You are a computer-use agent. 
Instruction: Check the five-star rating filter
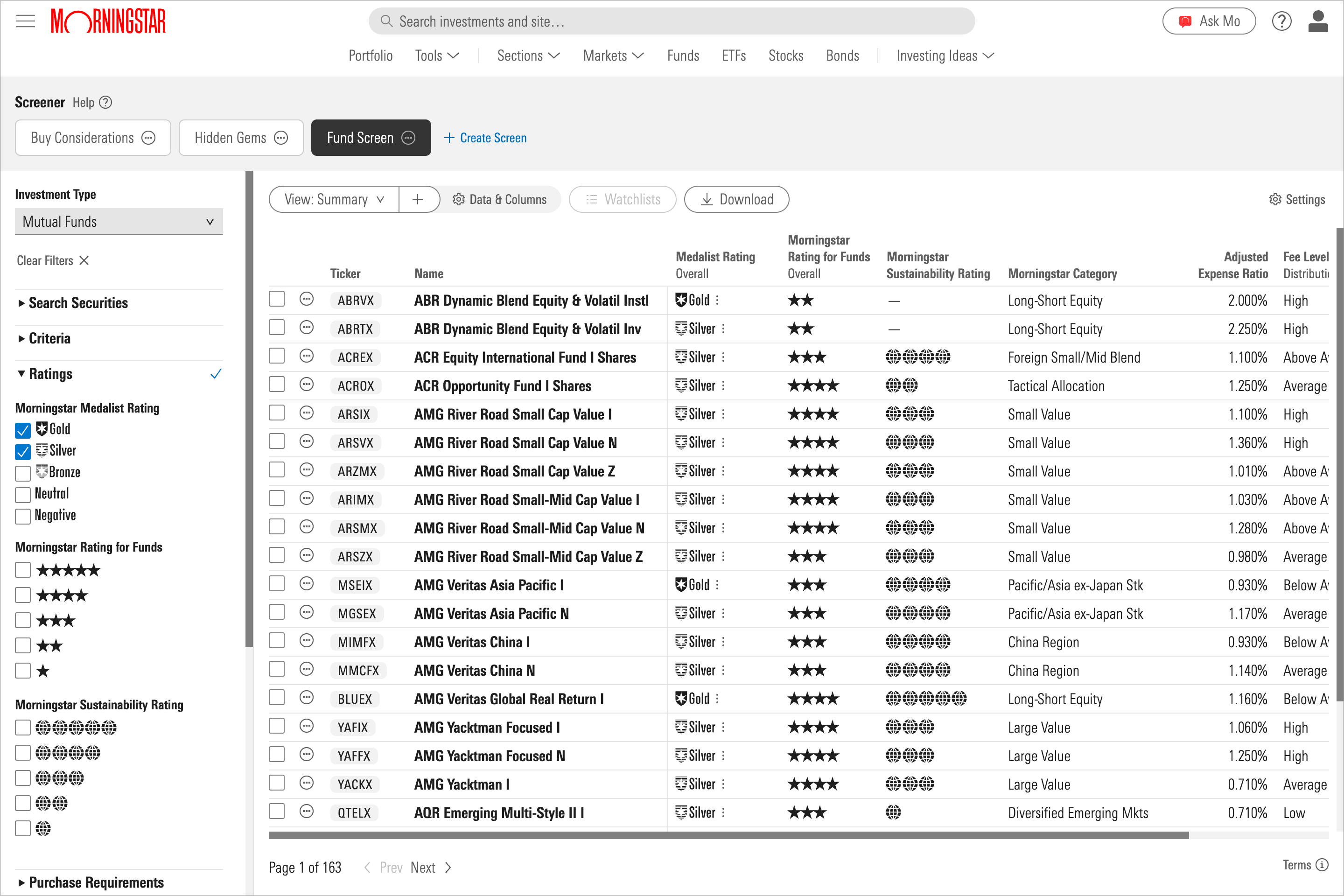(x=22, y=570)
